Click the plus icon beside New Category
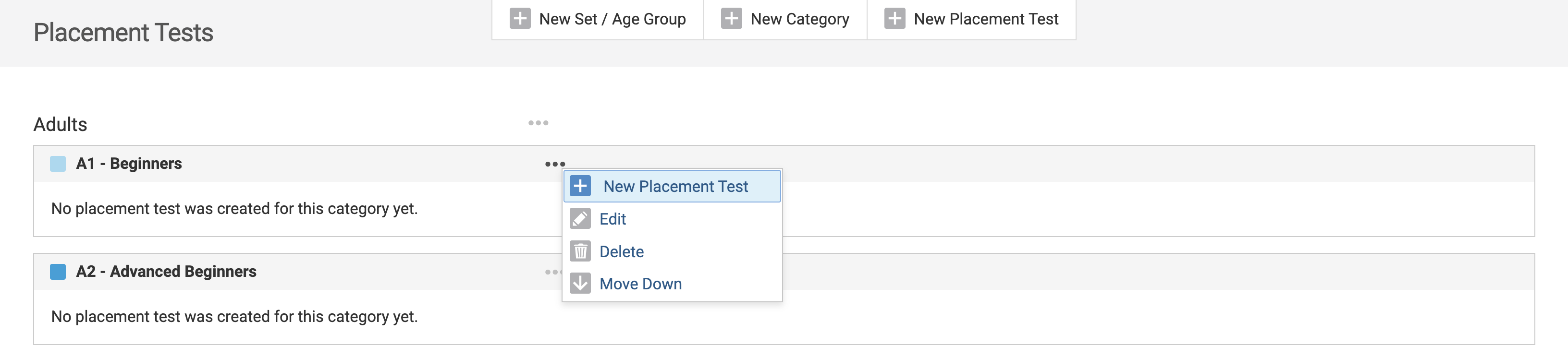The image size is (1568, 357). (731, 19)
